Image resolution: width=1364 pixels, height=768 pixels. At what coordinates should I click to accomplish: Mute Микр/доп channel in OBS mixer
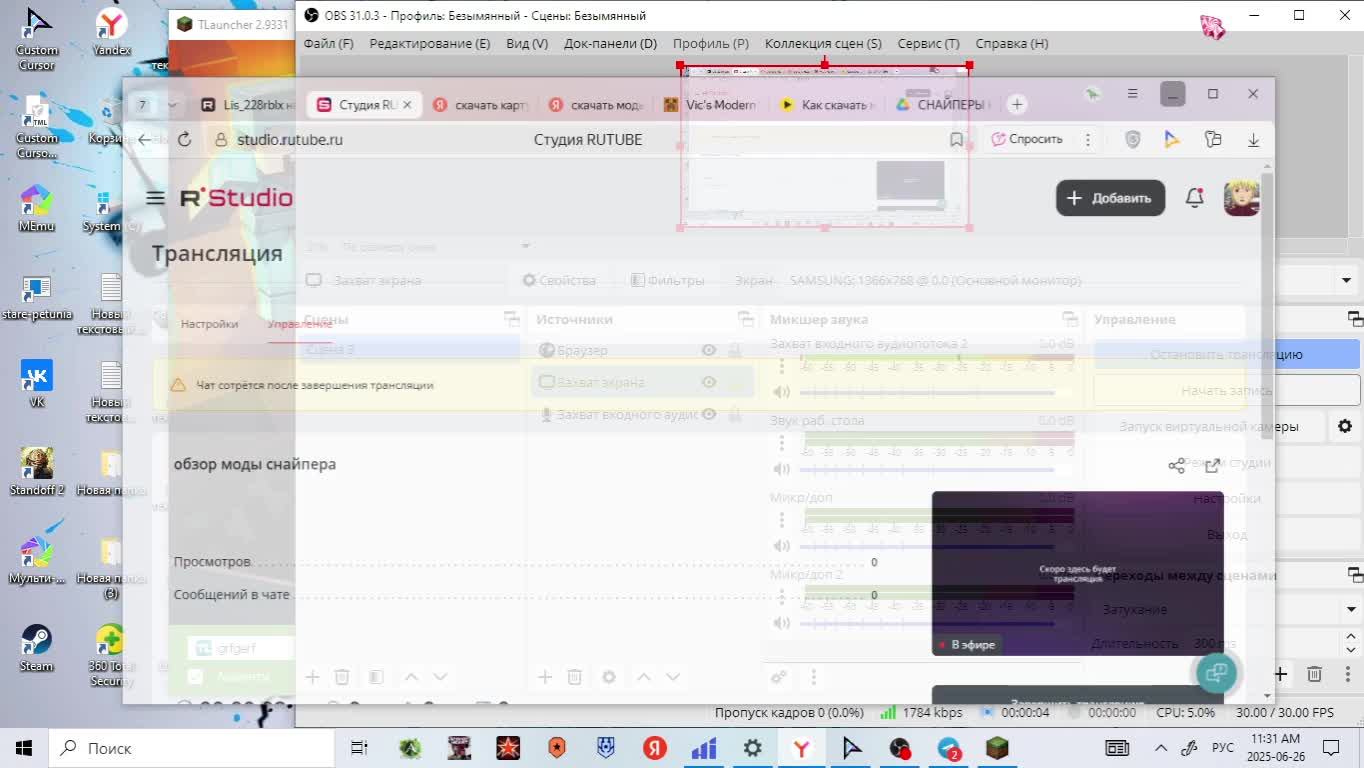tap(782, 546)
